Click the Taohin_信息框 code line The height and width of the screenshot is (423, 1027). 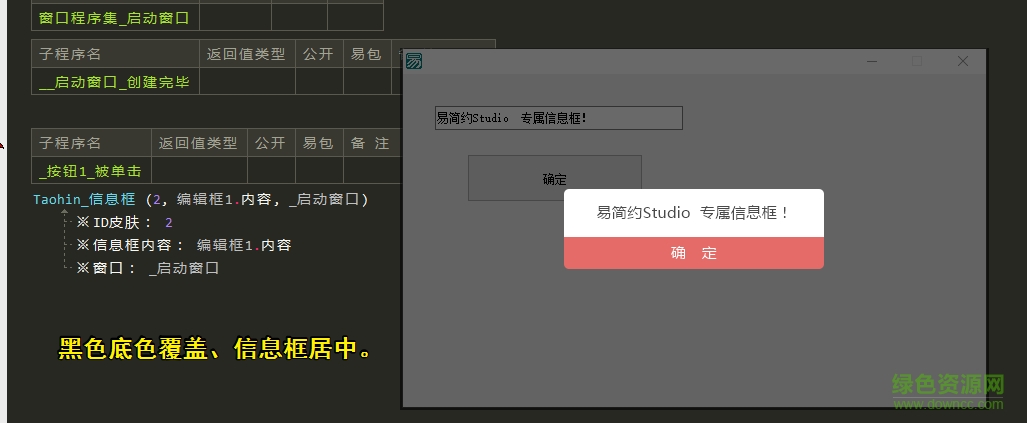[x=201, y=199]
